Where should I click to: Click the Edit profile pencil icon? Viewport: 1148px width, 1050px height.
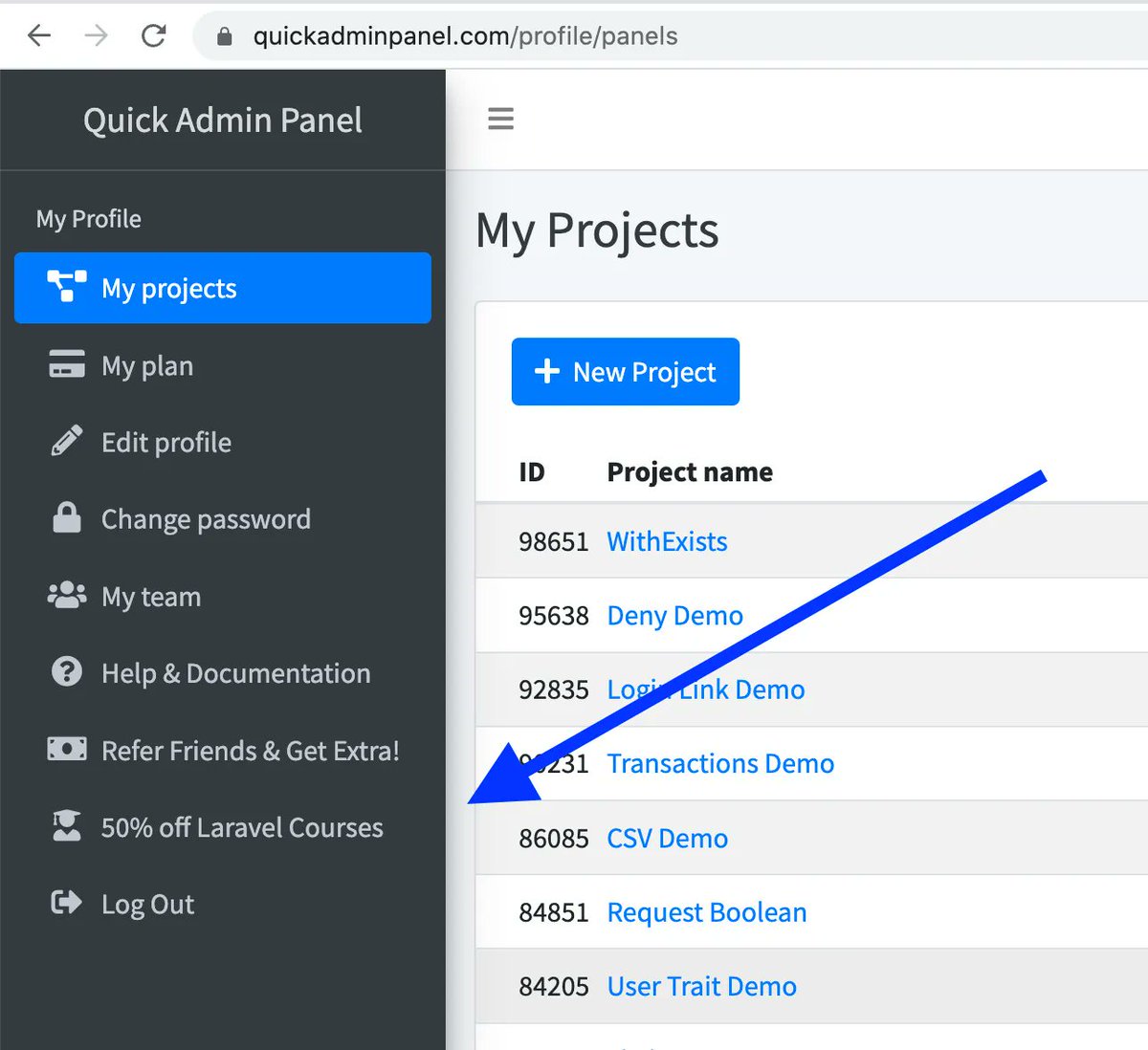67,441
